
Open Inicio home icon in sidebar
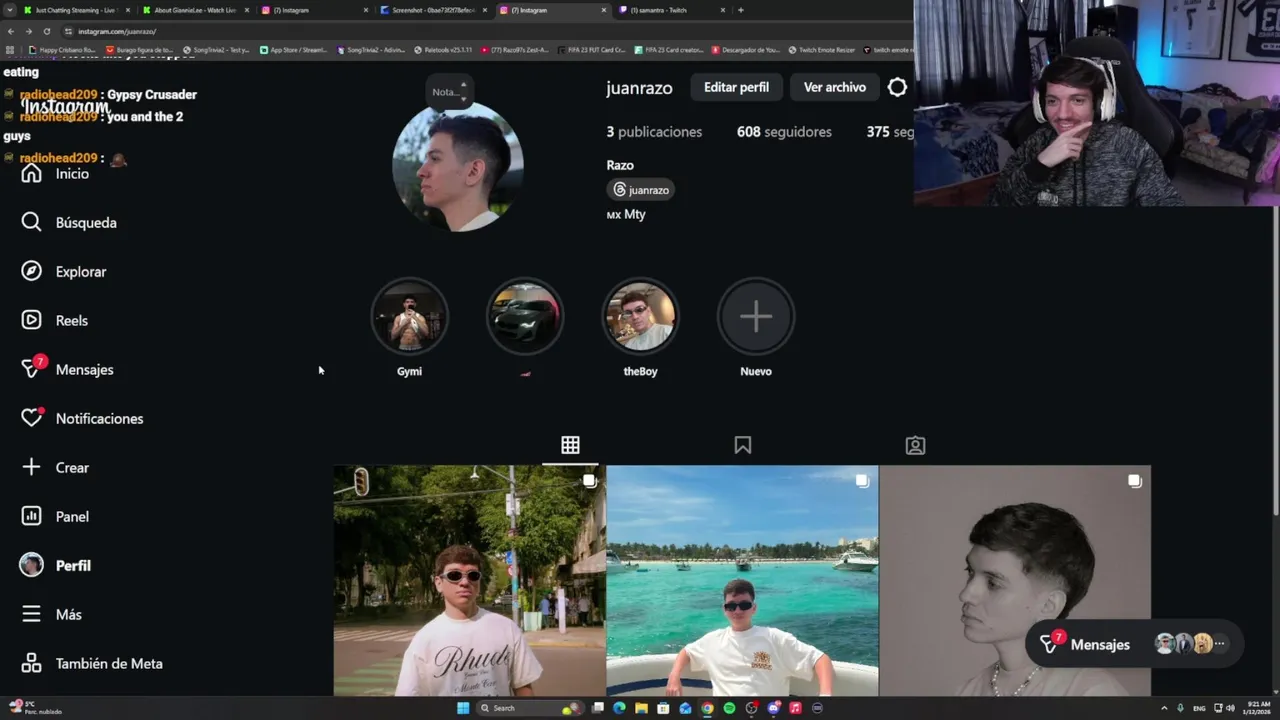[31, 174]
